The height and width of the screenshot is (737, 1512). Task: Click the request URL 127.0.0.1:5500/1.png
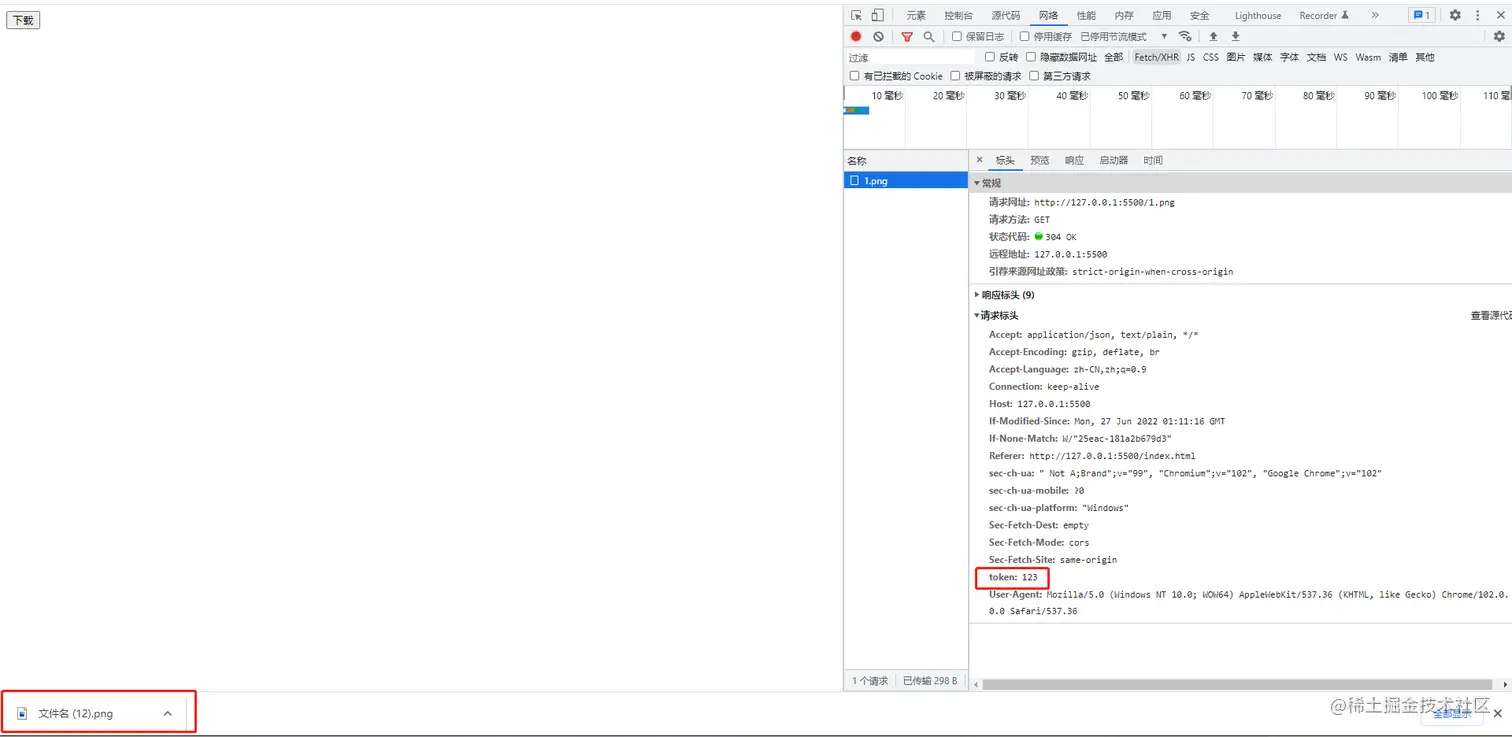[1104, 202]
